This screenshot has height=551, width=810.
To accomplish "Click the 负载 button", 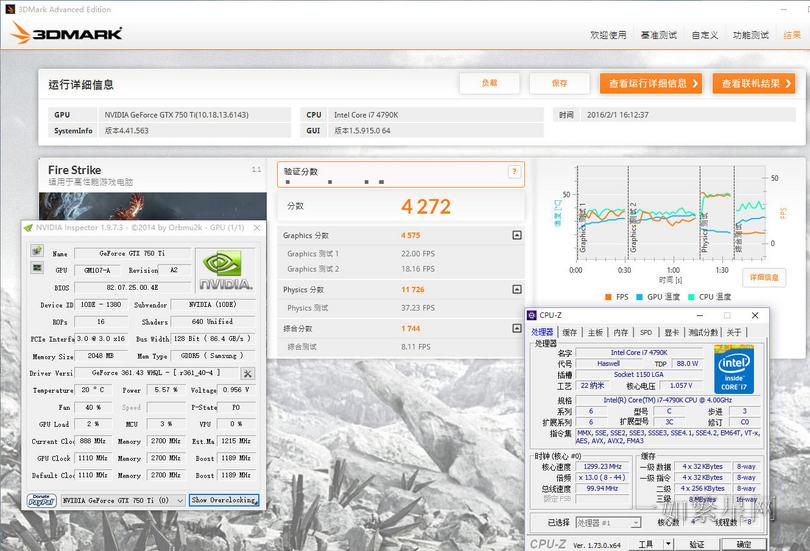I will 489,83.
